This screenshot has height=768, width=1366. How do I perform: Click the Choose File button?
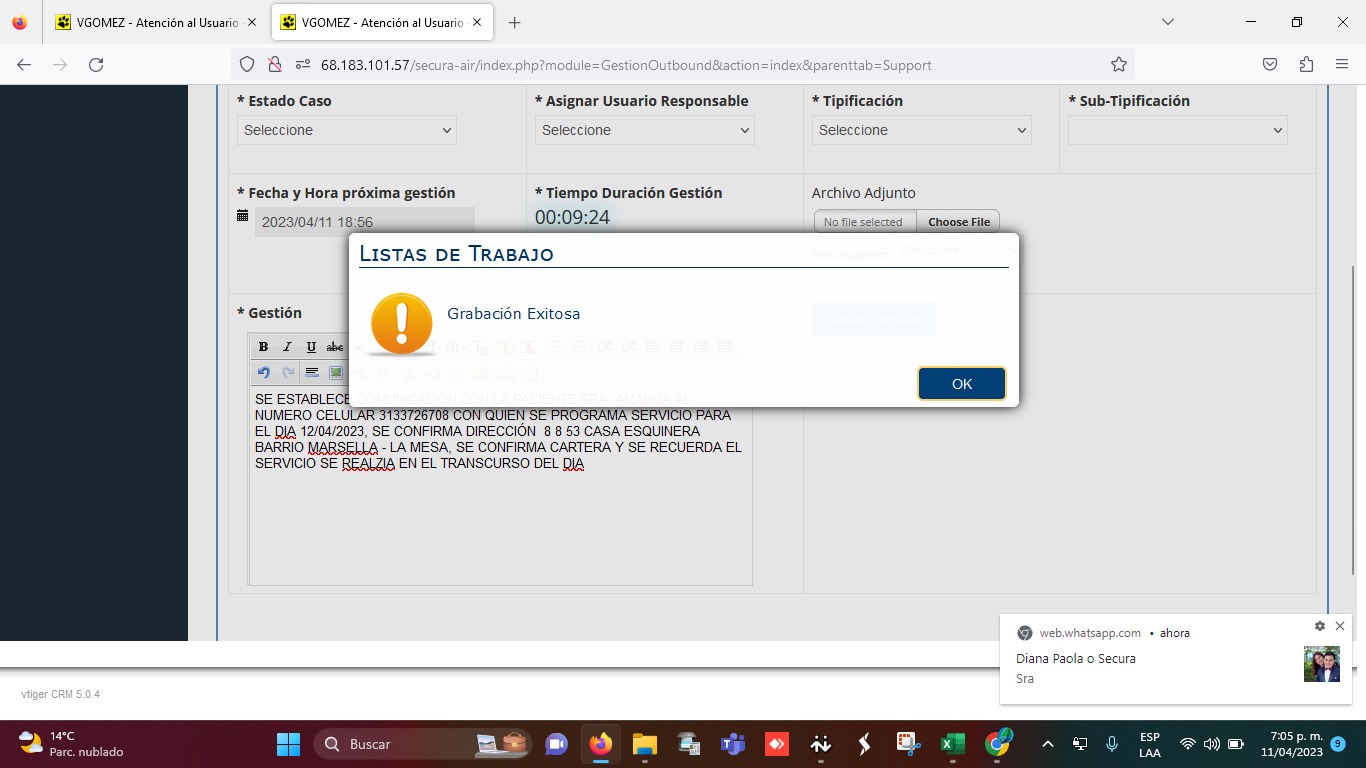[x=958, y=222]
